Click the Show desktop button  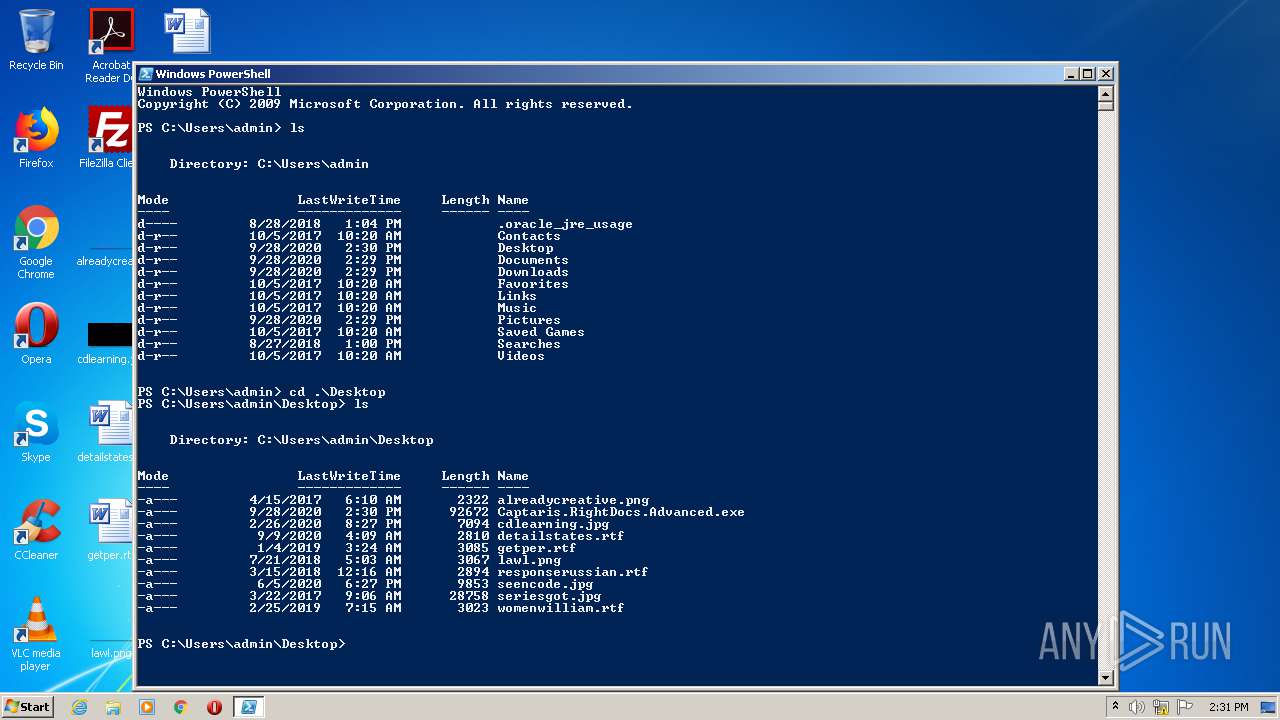(1268, 707)
